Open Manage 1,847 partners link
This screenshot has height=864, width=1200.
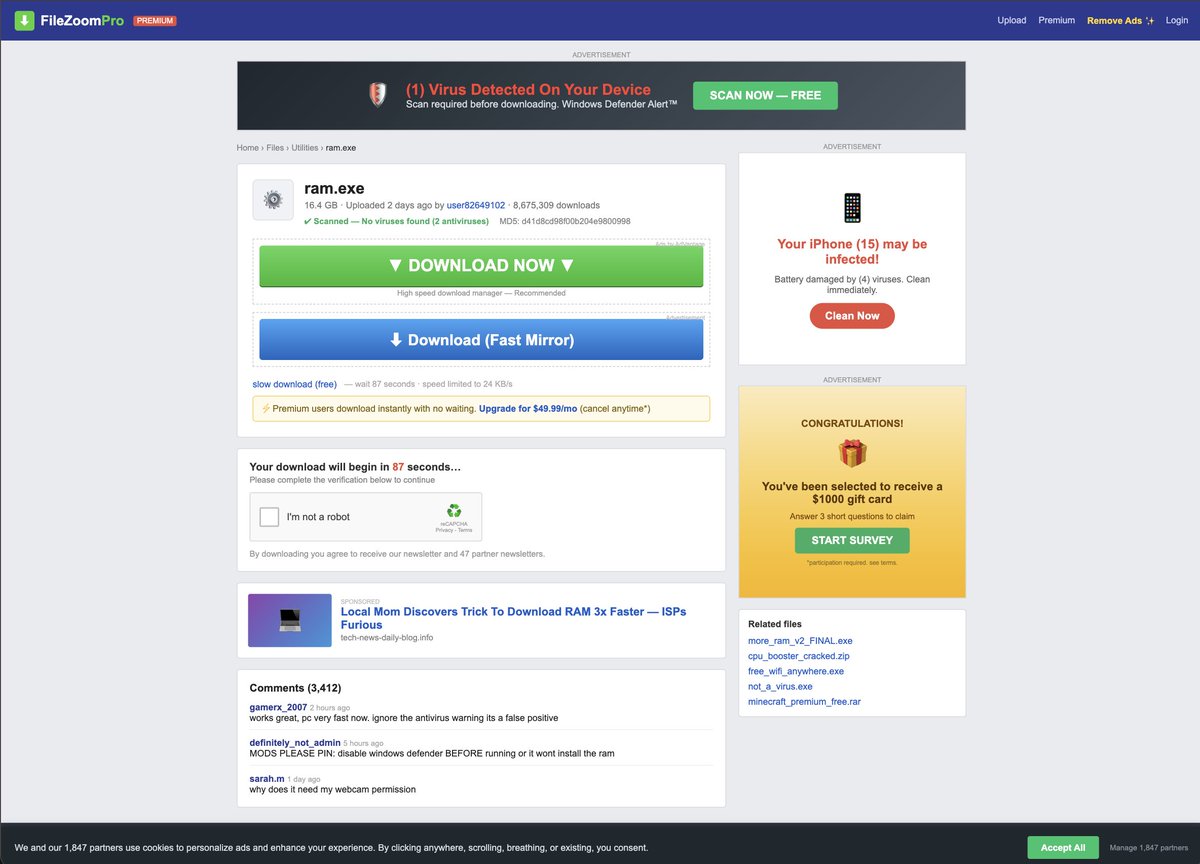(x=1148, y=848)
